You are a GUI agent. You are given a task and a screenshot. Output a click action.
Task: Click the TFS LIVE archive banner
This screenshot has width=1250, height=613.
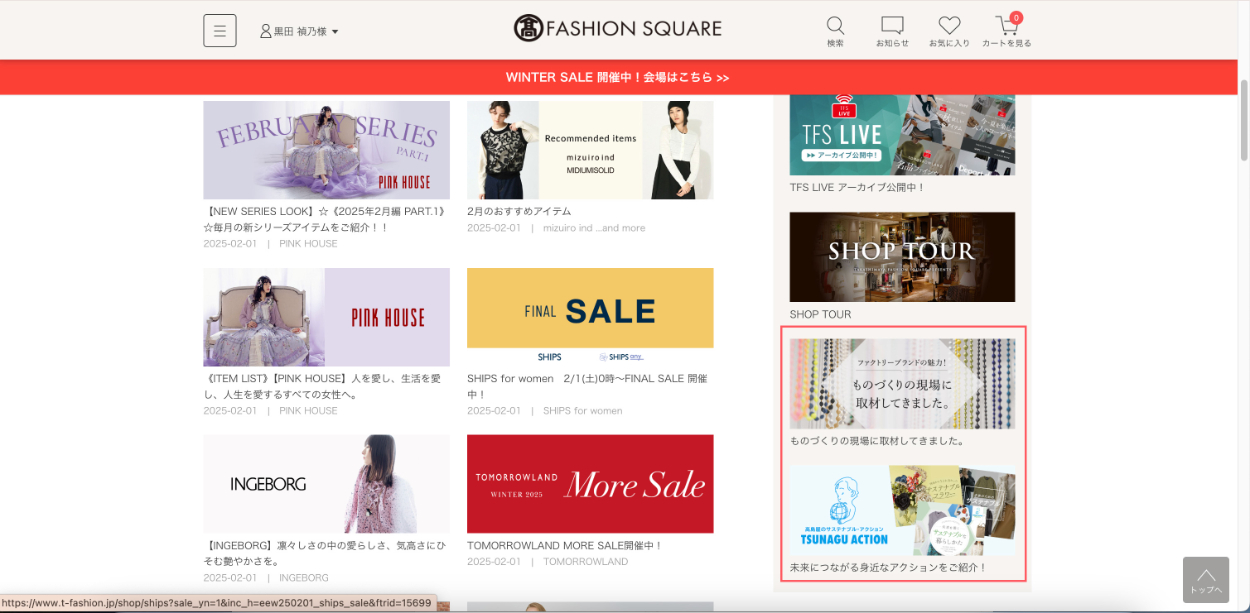click(x=902, y=135)
